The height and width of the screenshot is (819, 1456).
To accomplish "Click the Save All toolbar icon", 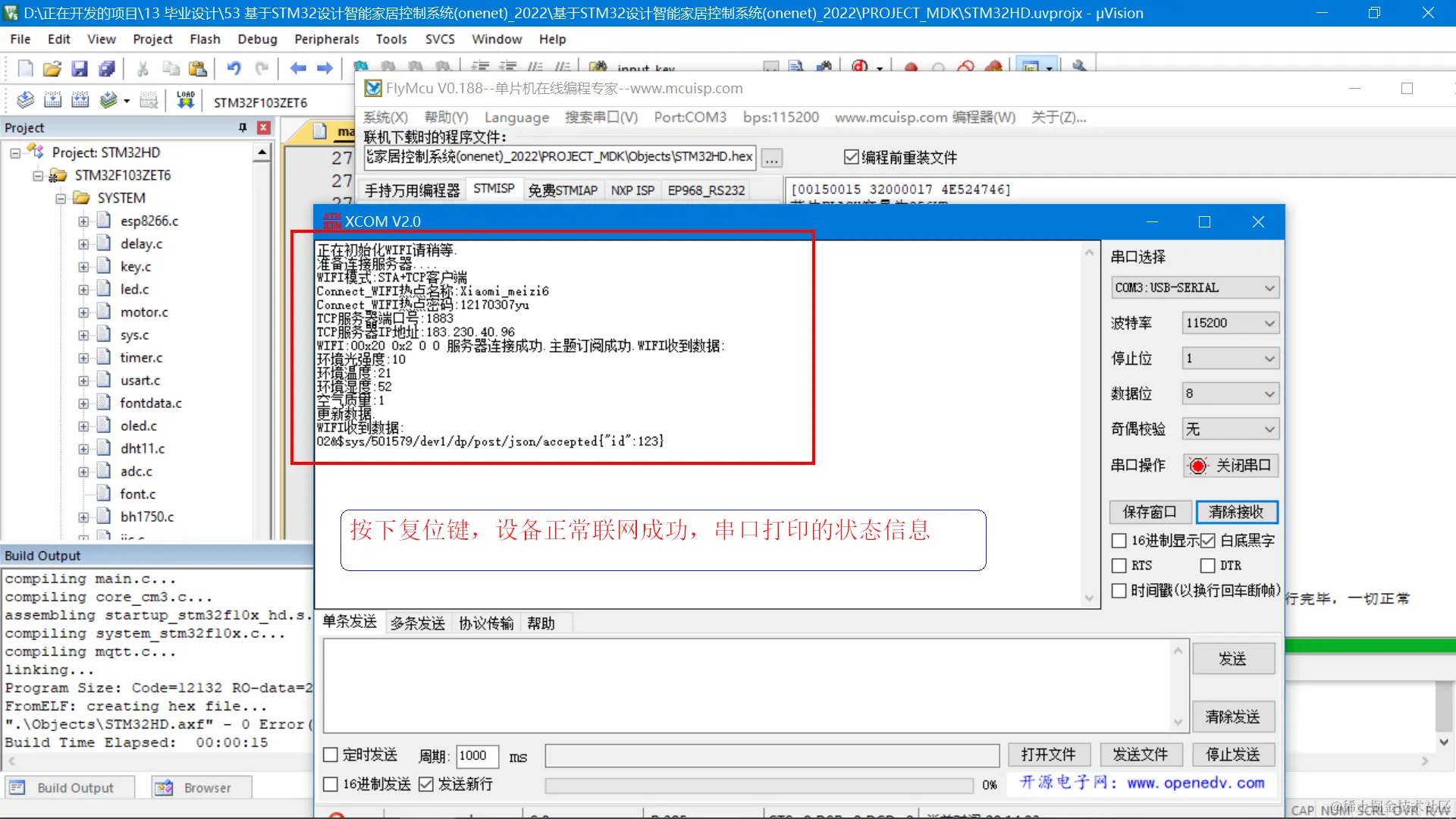I will click(x=107, y=69).
